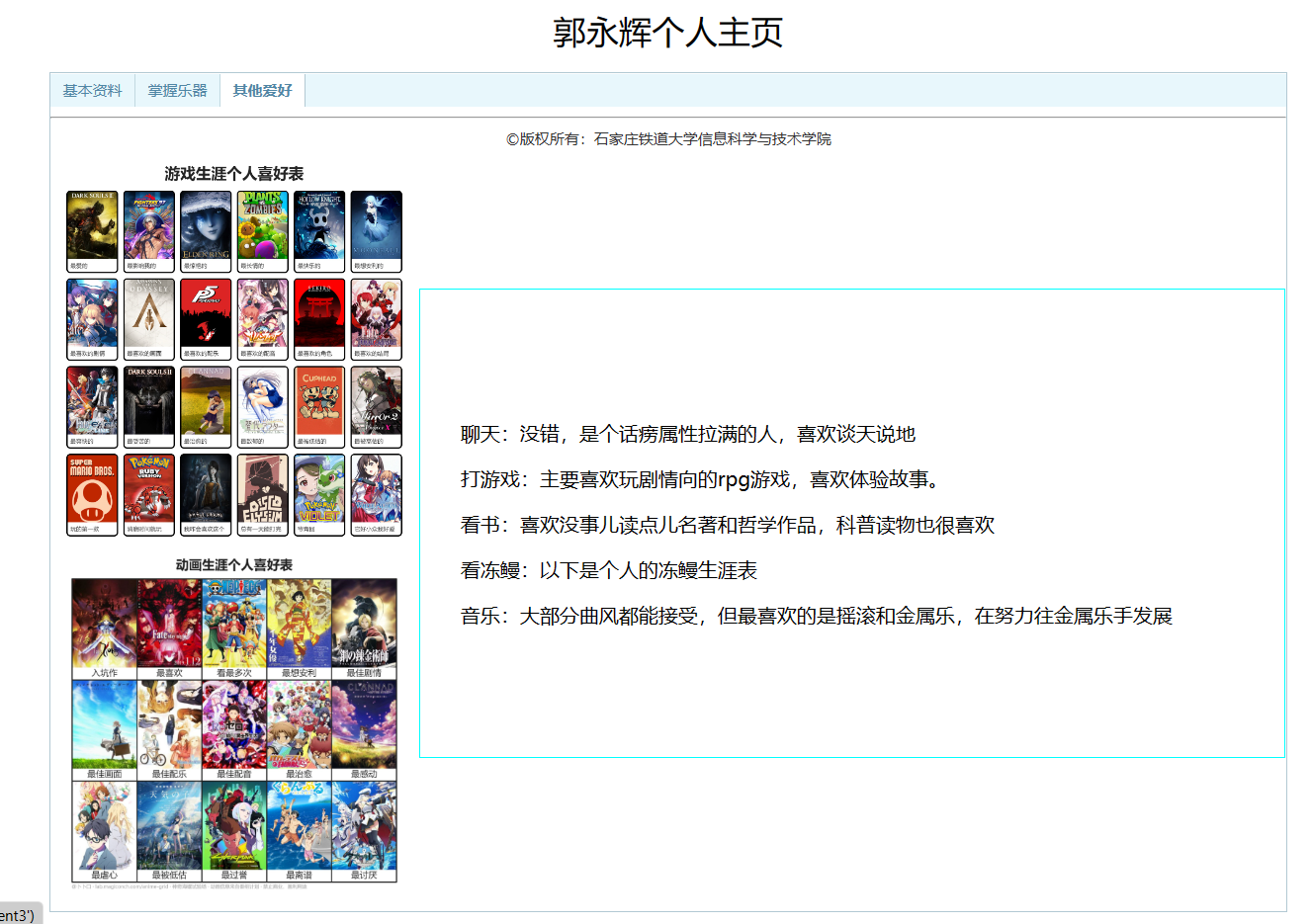Viewport: 1311px width, 924px height.
Task: Click the Grand Blue poster labeled 最离谱
Action: coord(299,826)
